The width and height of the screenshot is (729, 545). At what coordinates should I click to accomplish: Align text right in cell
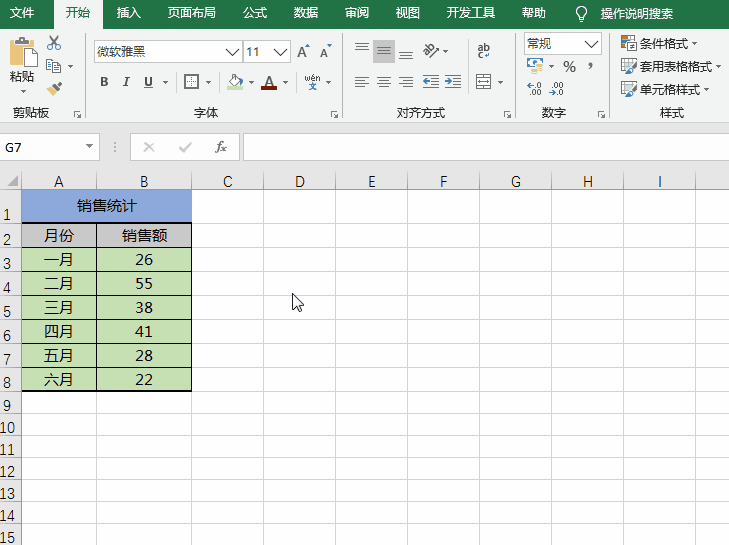pos(406,82)
